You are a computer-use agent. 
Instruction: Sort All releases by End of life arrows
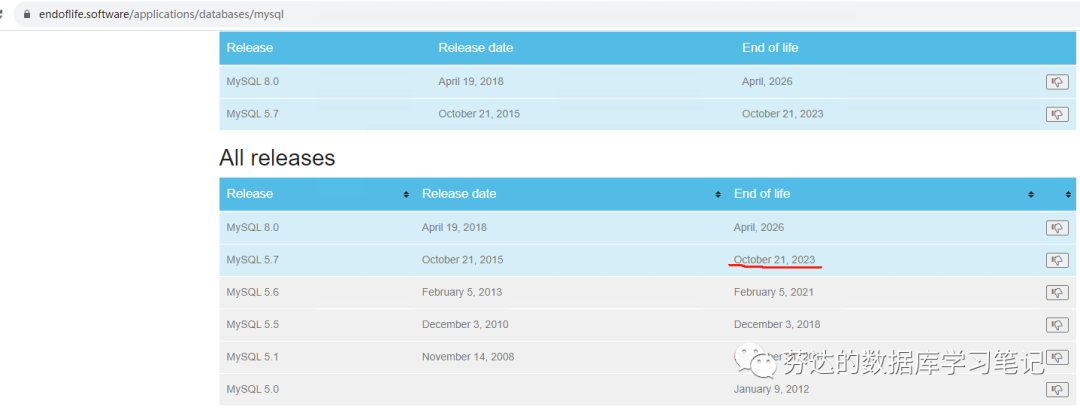(1030, 194)
